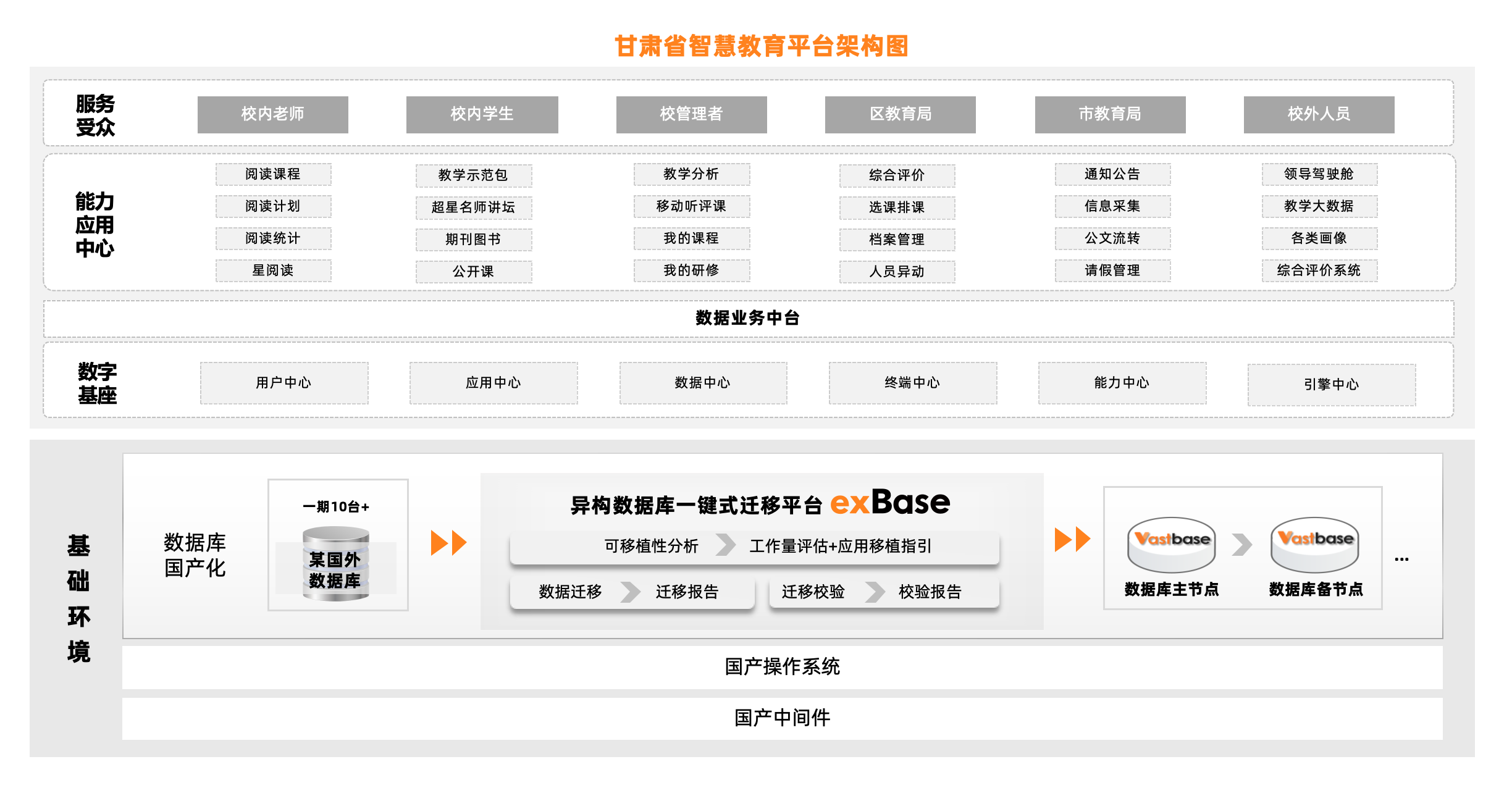Image resolution: width=1512 pixels, height=788 pixels.
Task: Click the 迁移校验 step
Action: point(813,592)
